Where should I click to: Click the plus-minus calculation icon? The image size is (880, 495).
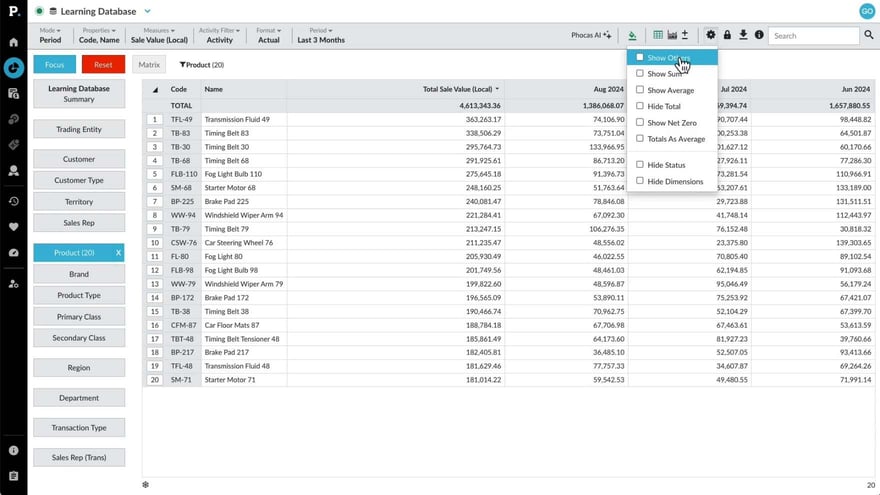685,35
